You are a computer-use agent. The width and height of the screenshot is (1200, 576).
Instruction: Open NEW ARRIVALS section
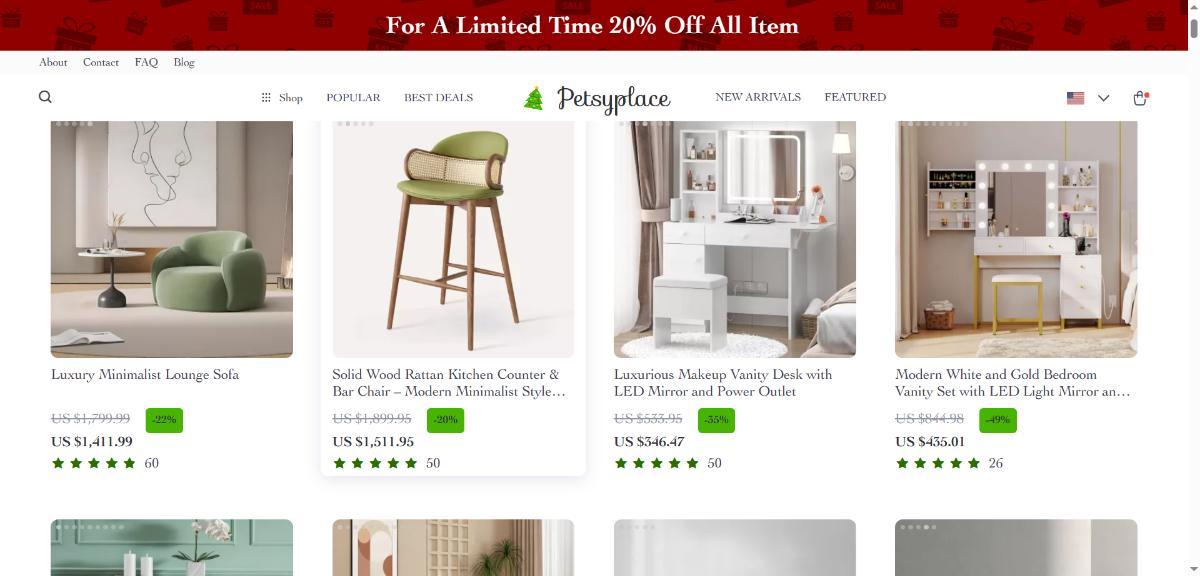click(758, 97)
